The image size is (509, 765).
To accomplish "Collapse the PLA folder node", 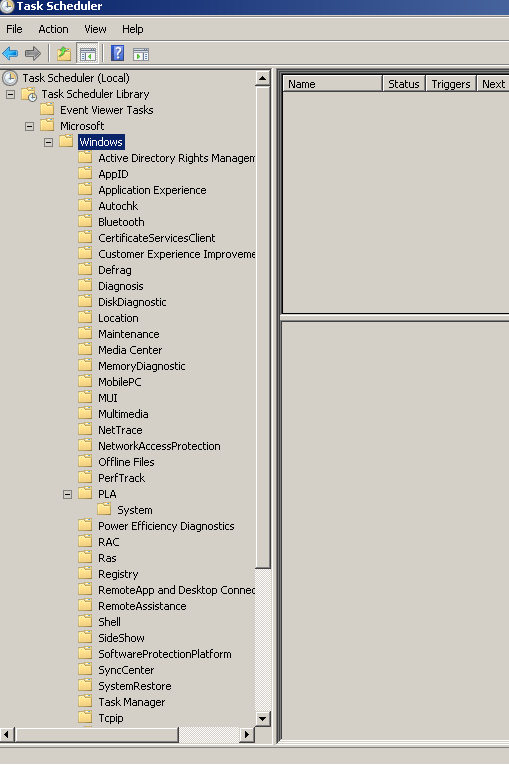I will point(67,494).
